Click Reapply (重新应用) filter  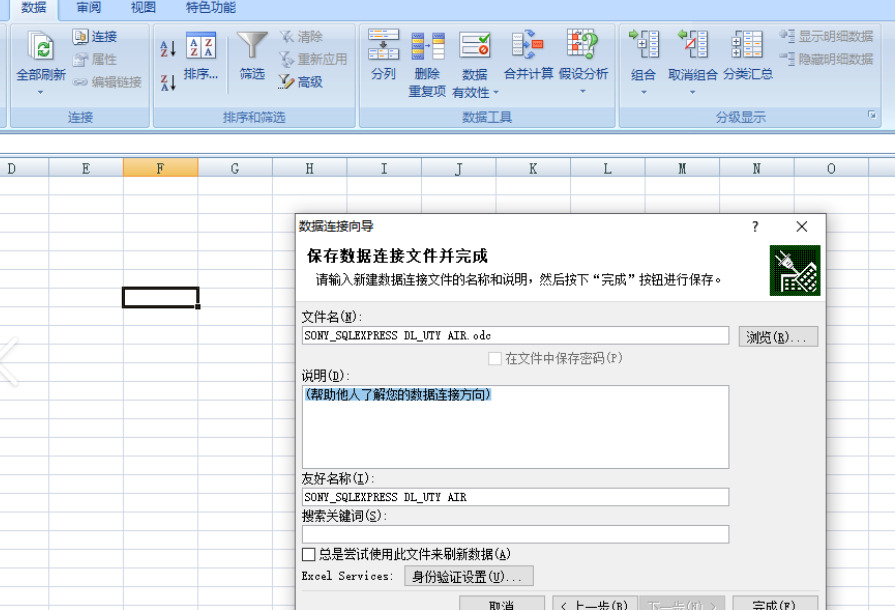(313, 59)
